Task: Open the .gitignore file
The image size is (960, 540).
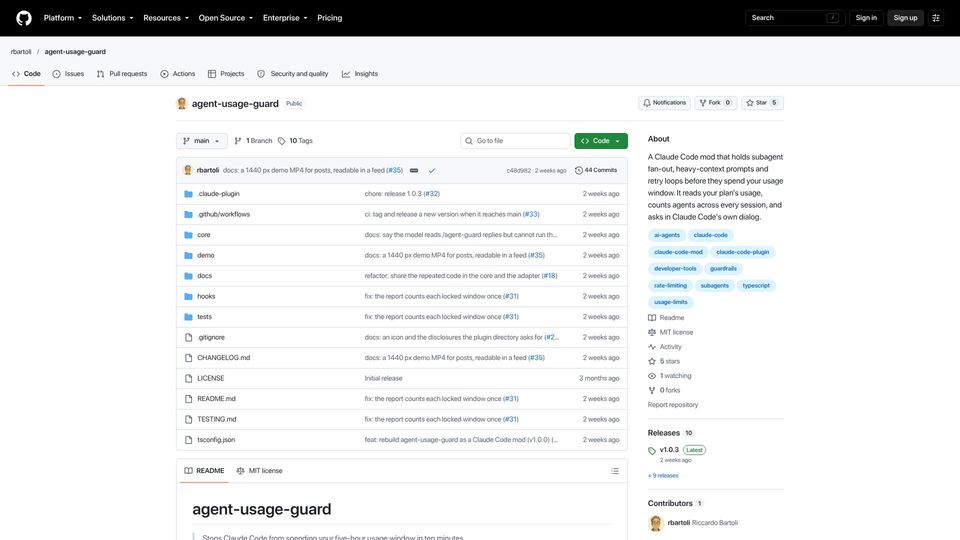Action: [211, 337]
